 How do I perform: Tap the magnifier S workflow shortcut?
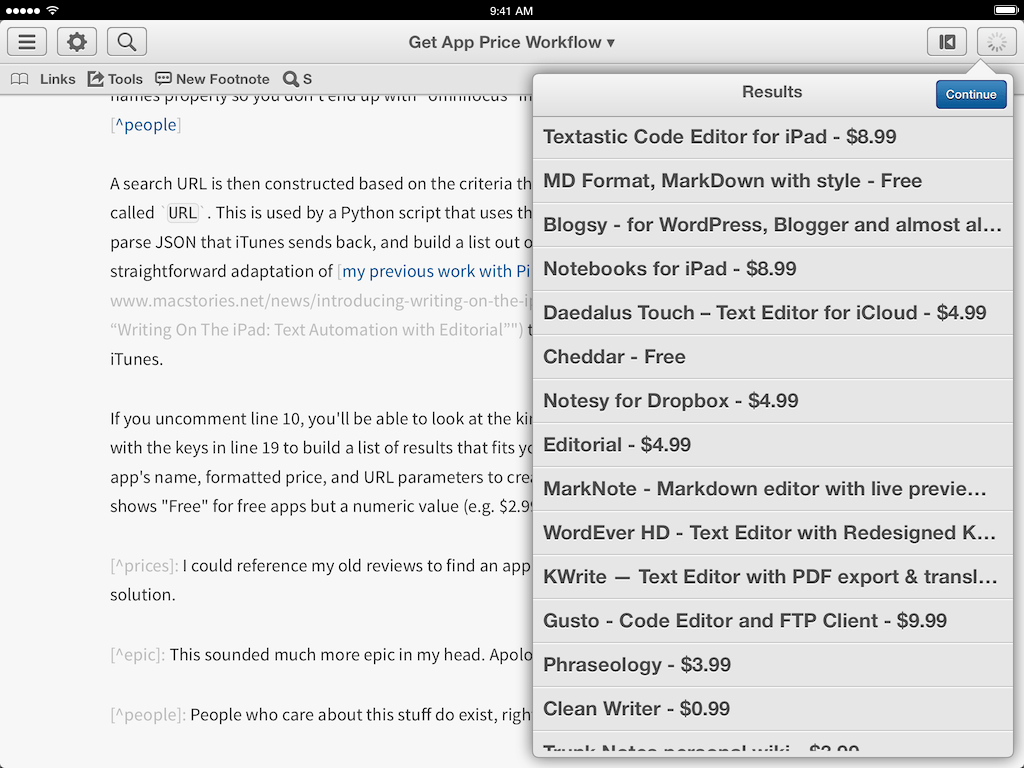pos(297,79)
